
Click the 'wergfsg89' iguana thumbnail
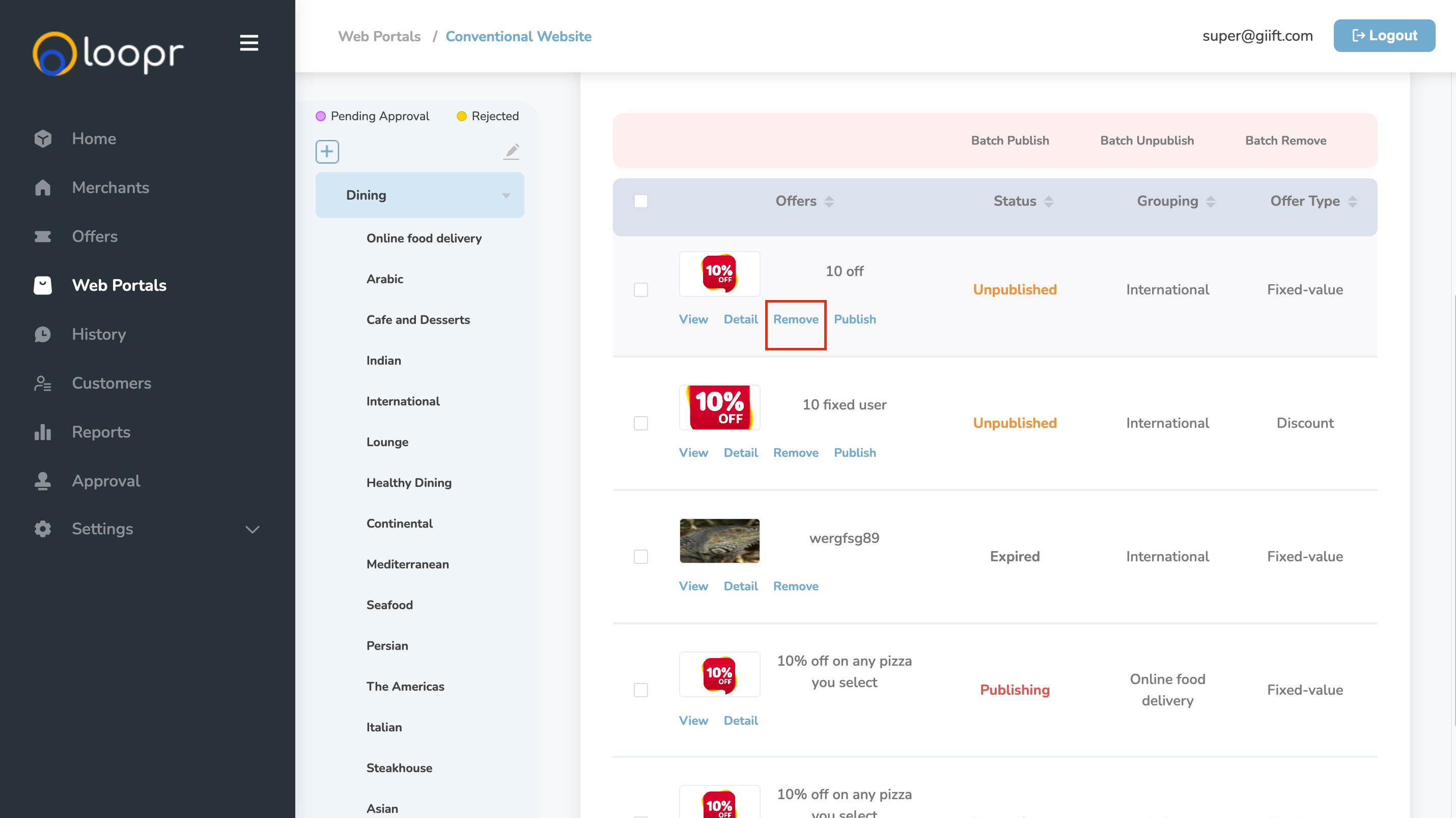pyautogui.click(x=719, y=540)
